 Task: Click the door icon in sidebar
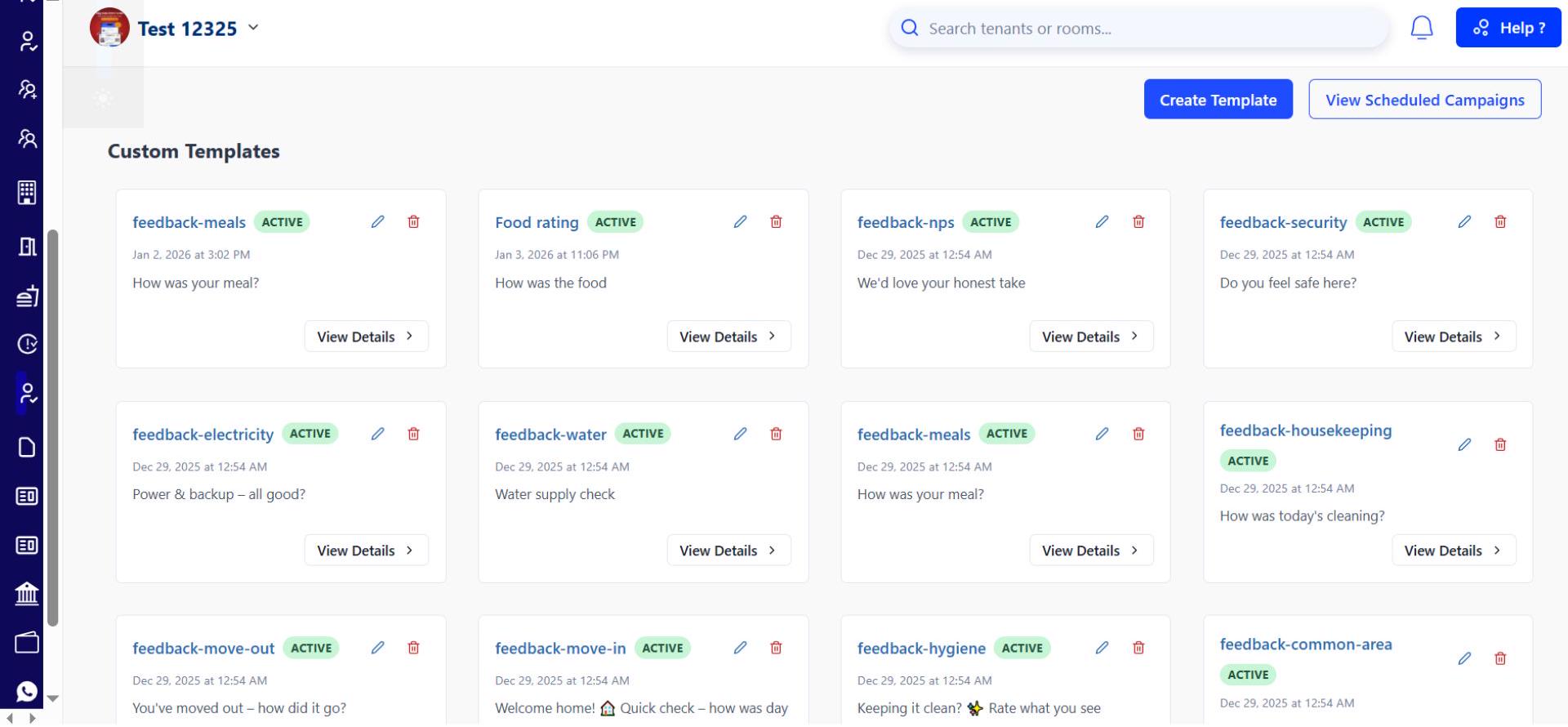pos(27,247)
